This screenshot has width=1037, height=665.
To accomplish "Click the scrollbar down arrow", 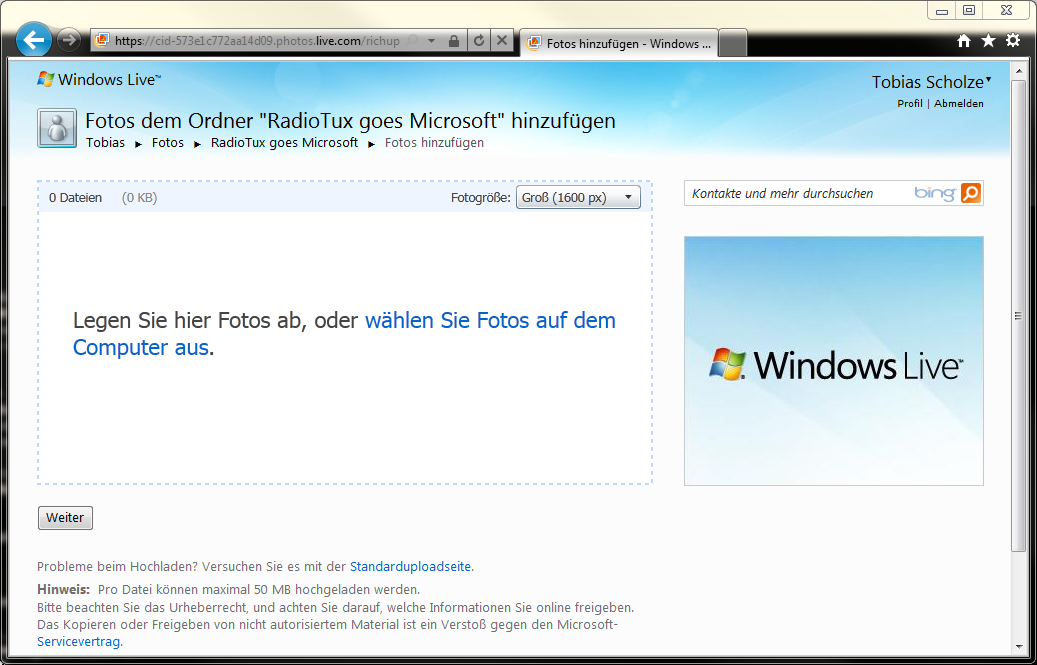I will tap(1018, 647).
